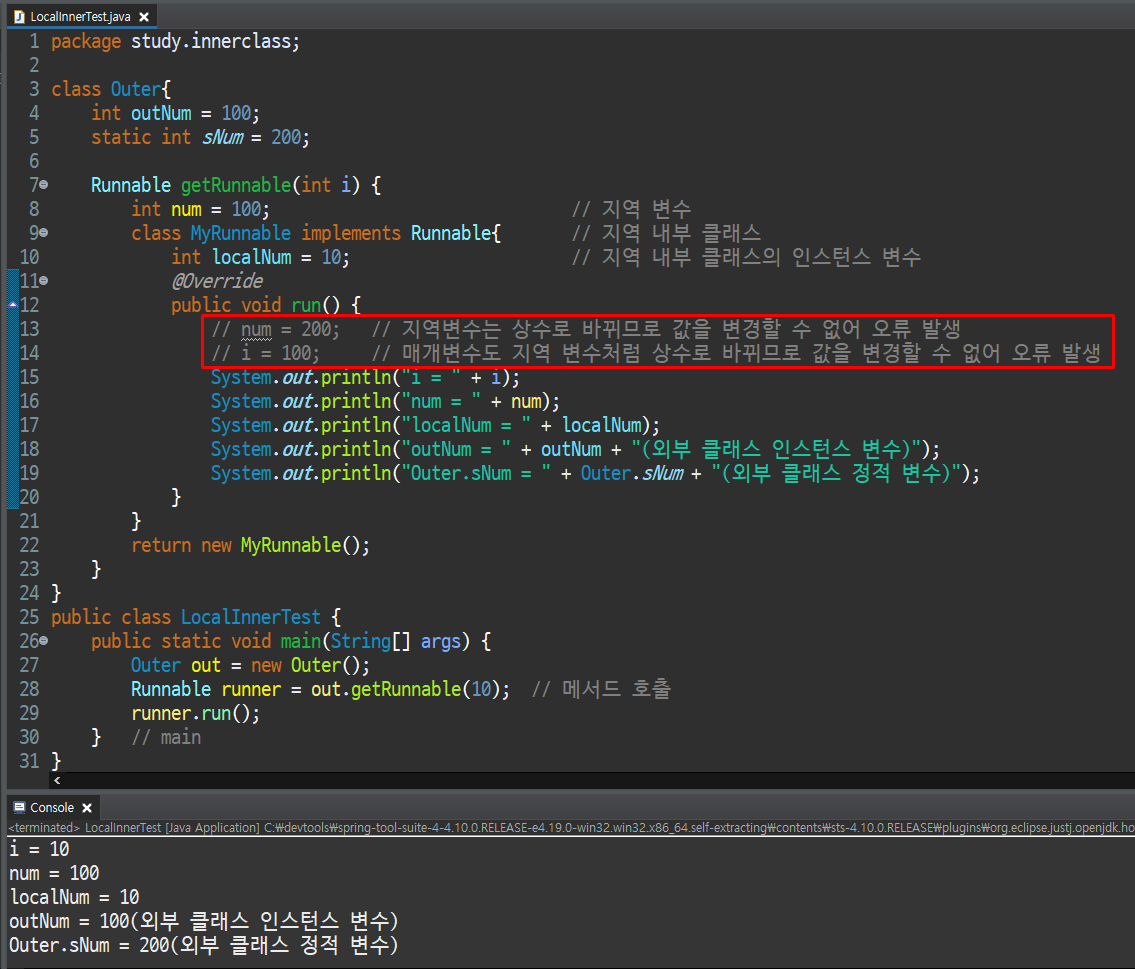Click console line 'outNum = 100(외부 클래스 인스턴스 변수)'
1135x969 pixels.
[x=204, y=921]
